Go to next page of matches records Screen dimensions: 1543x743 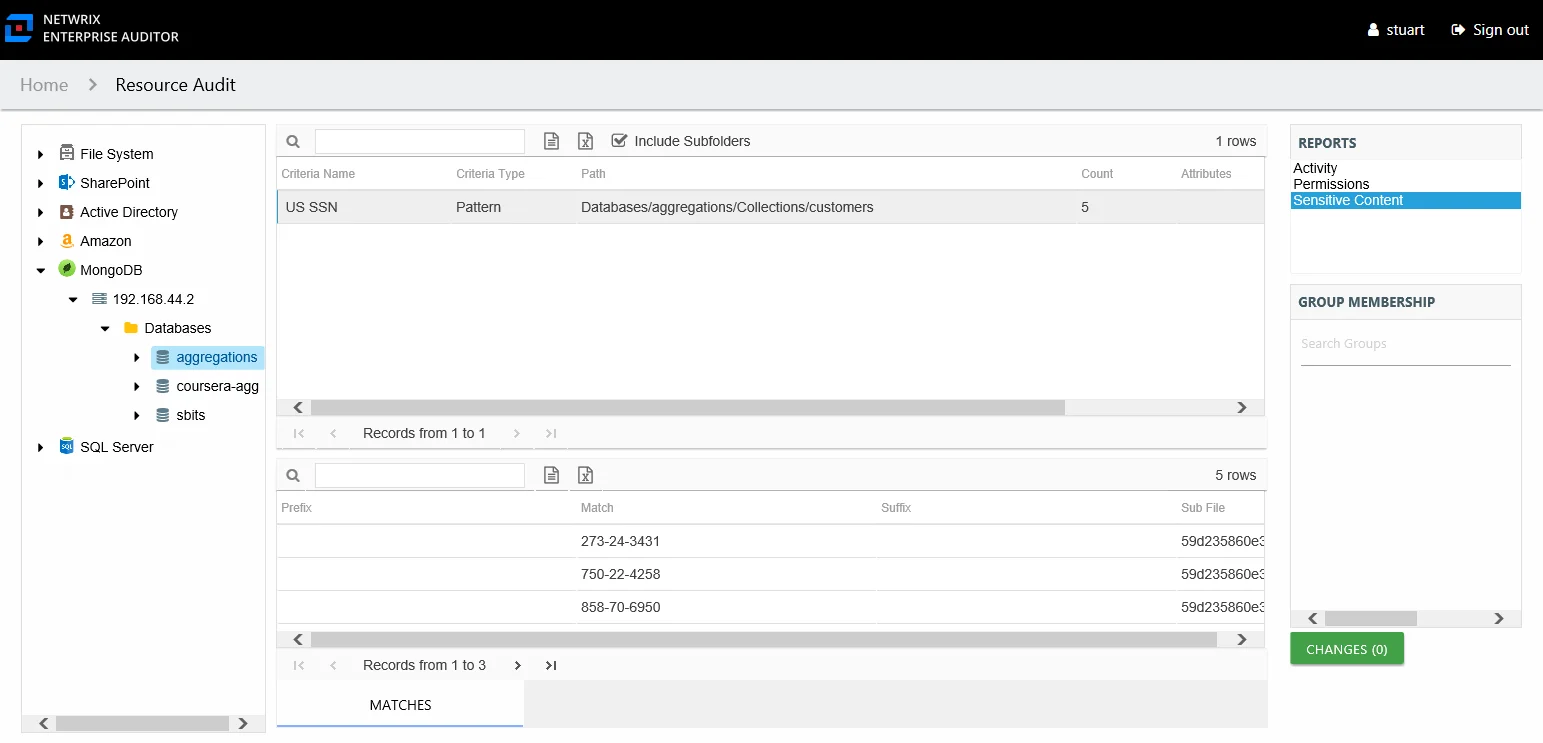pyautogui.click(x=517, y=665)
